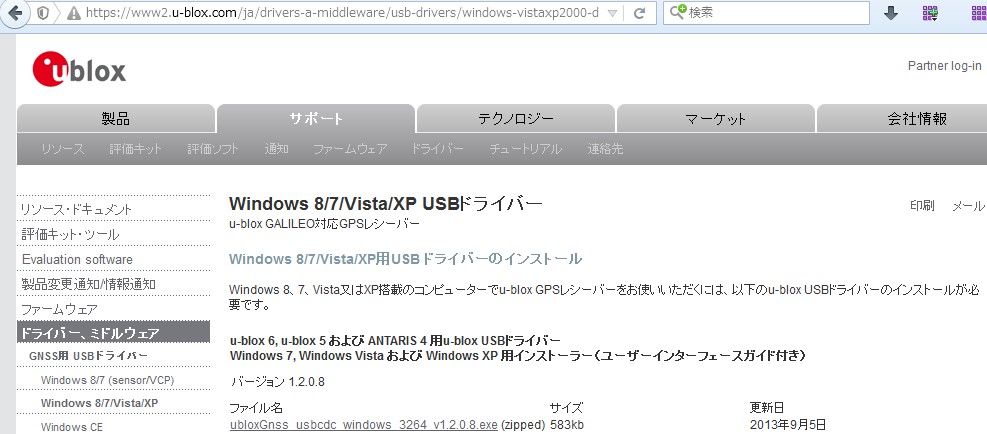Image resolution: width=987 pixels, height=434 pixels.
Task: Click the 印刷 print link
Action: pos(921,205)
